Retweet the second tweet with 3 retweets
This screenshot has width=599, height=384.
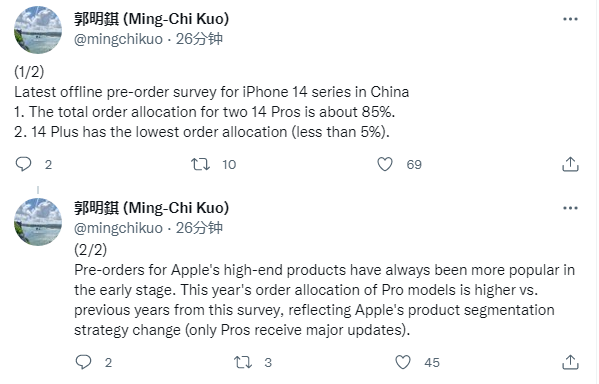click(x=243, y=362)
